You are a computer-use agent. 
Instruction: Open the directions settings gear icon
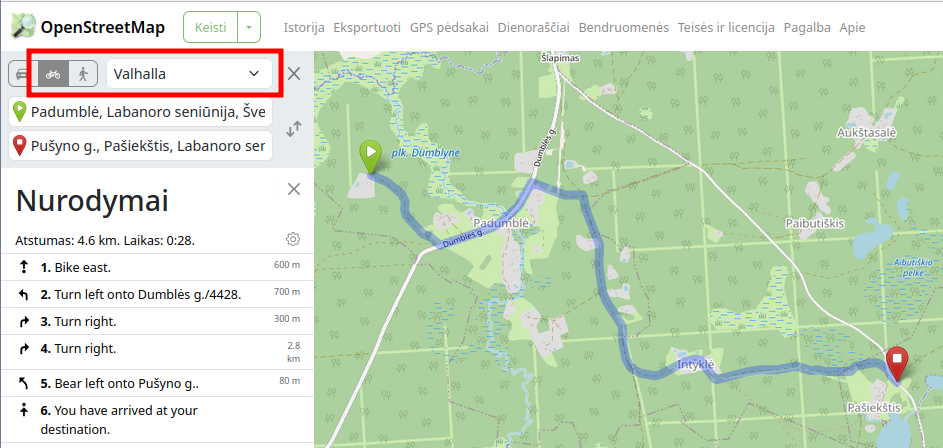pos(293,239)
